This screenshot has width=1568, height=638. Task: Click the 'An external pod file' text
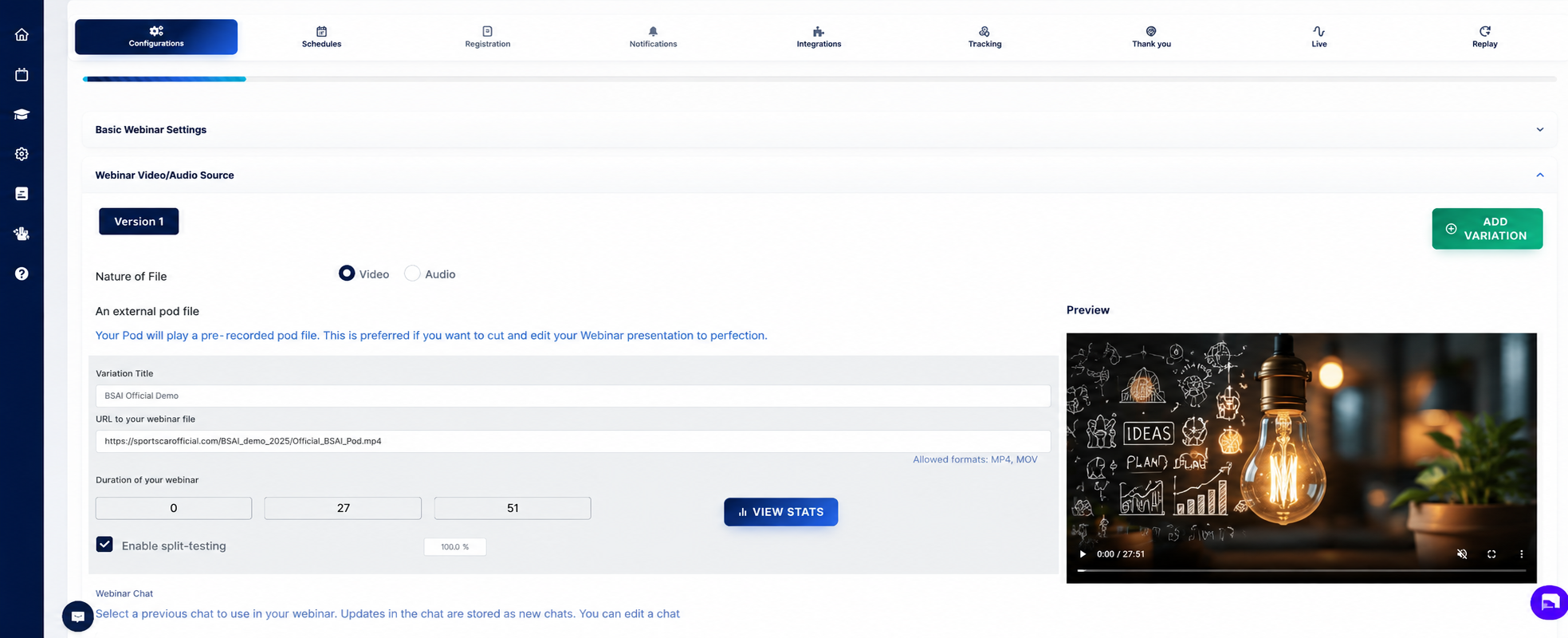click(147, 311)
